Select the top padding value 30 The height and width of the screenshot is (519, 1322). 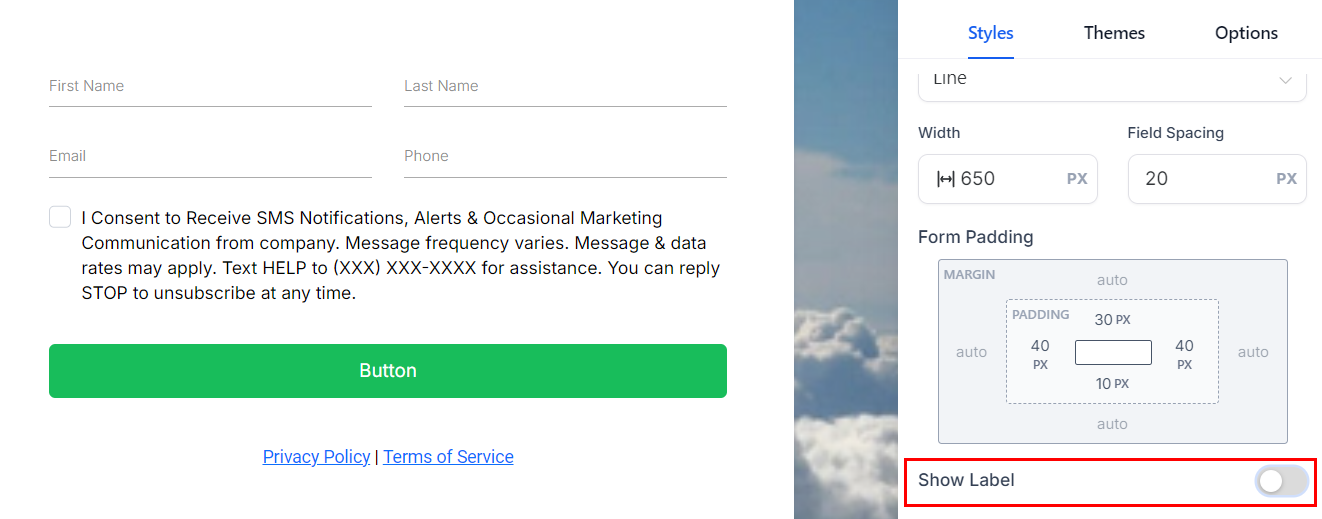(x=1104, y=320)
